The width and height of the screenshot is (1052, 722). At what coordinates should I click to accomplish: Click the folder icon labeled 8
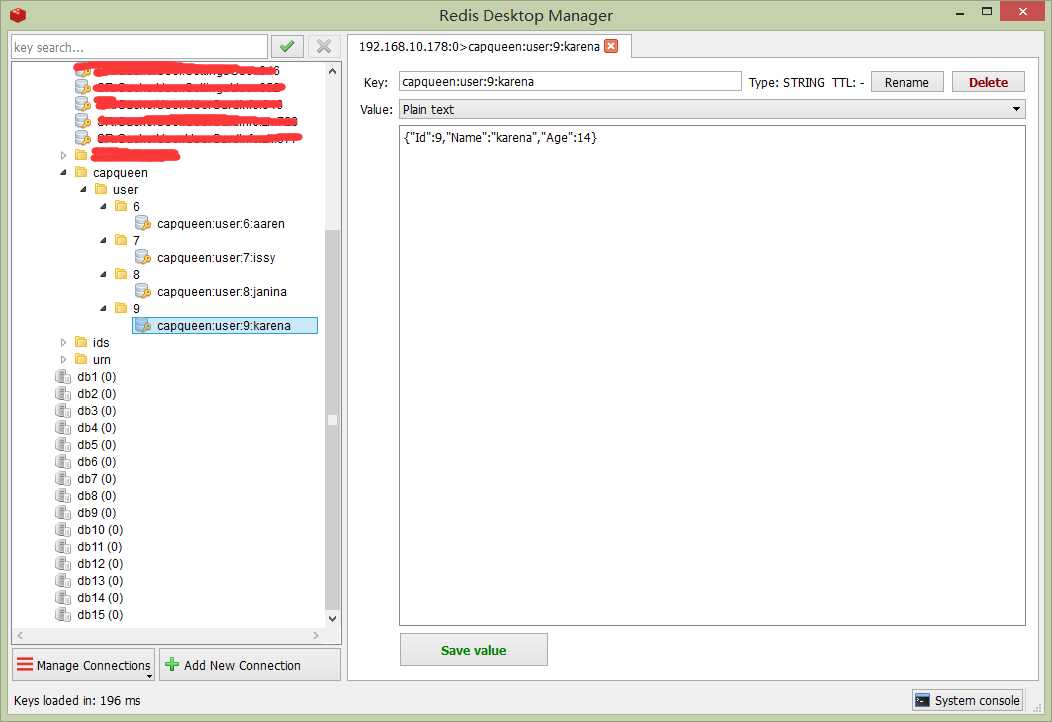tap(121, 274)
